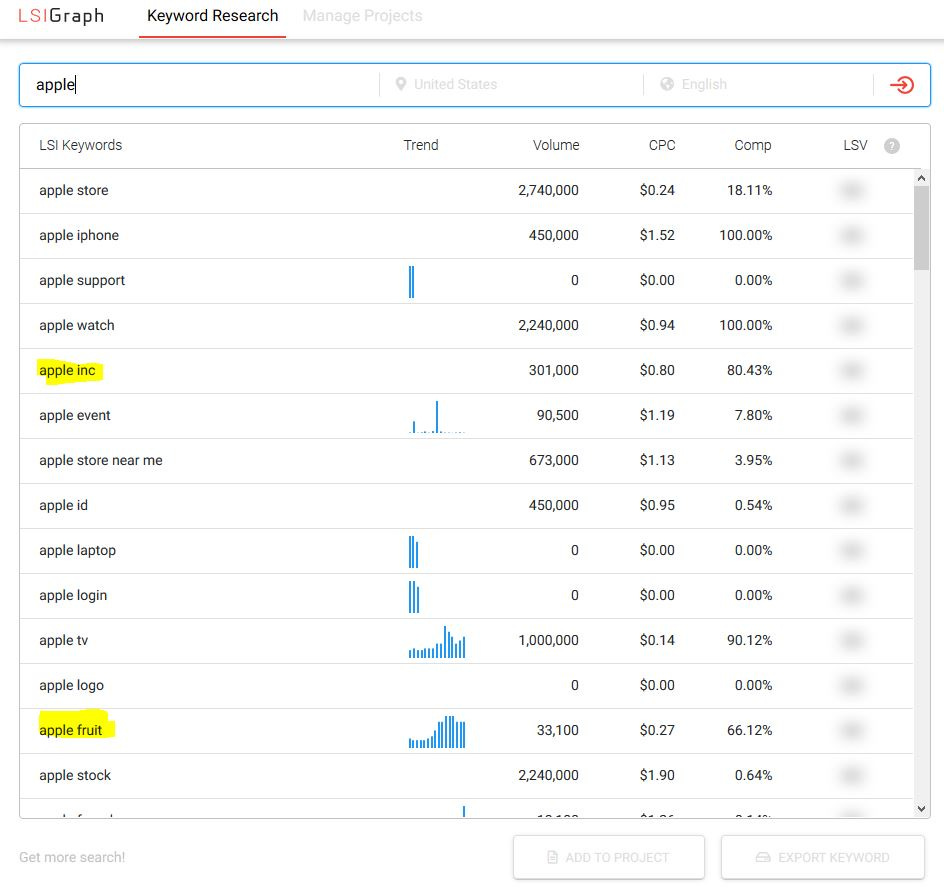The image size is (944, 894).
Task: View apple fruit trend chart
Action: [x=436, y=731]
